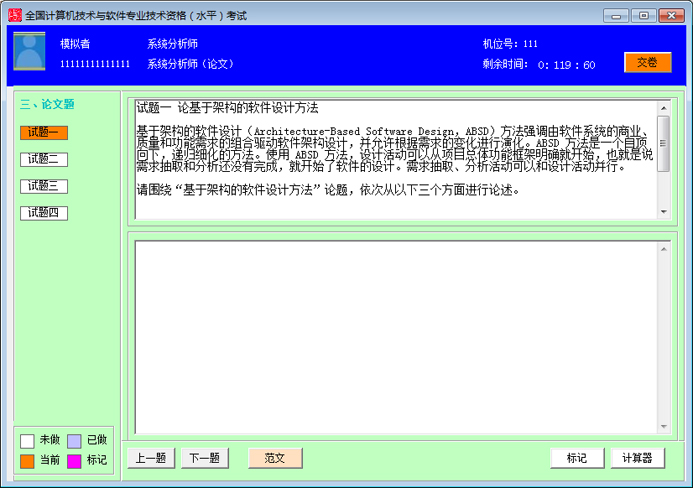Click the app icon in title bar
693x488 pixels.
(x=13, y=14)
